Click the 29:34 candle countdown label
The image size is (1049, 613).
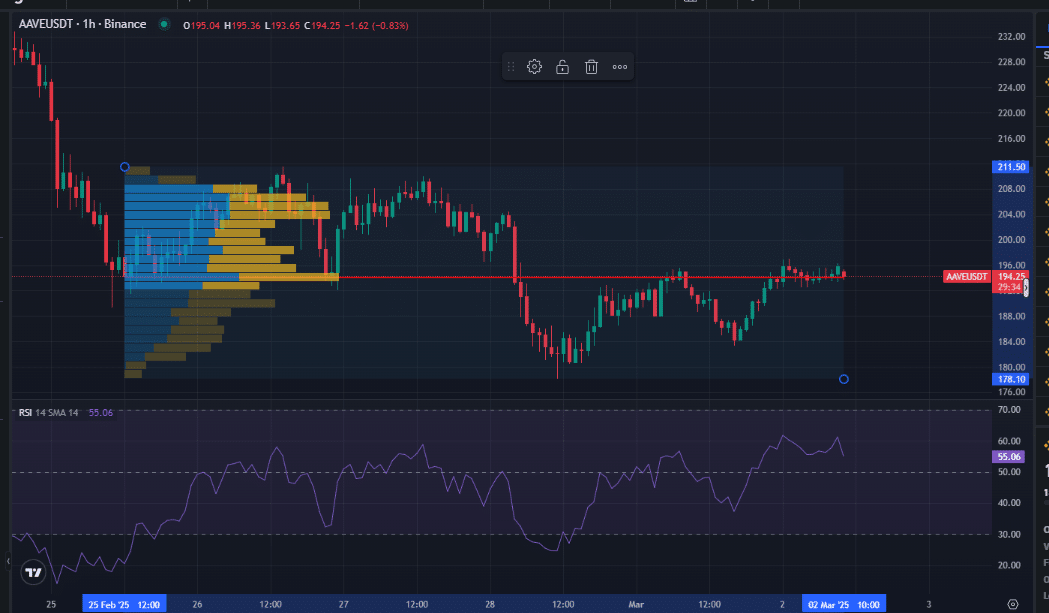1008,287
